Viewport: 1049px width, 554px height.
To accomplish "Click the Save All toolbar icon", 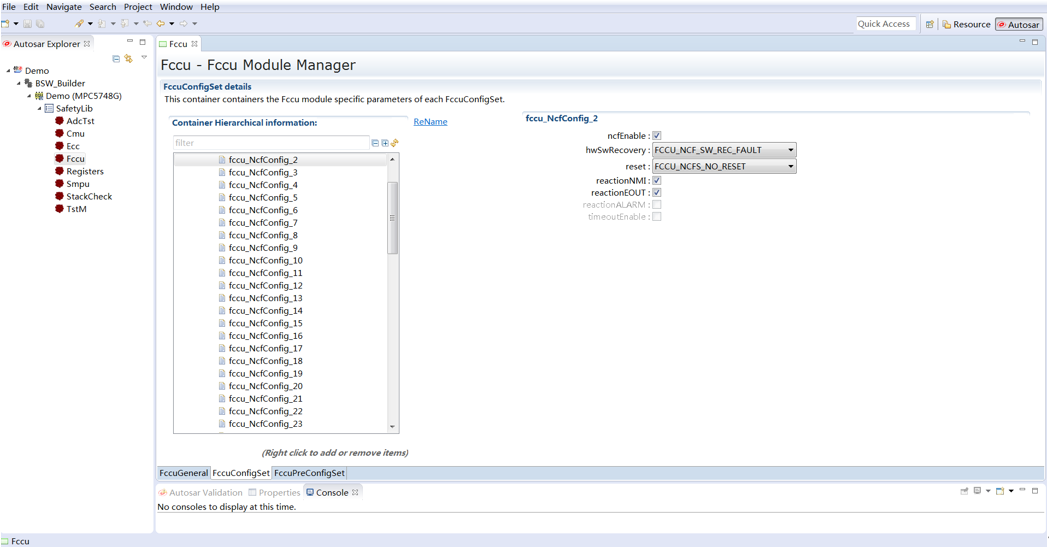I will (x=40, y=23).
